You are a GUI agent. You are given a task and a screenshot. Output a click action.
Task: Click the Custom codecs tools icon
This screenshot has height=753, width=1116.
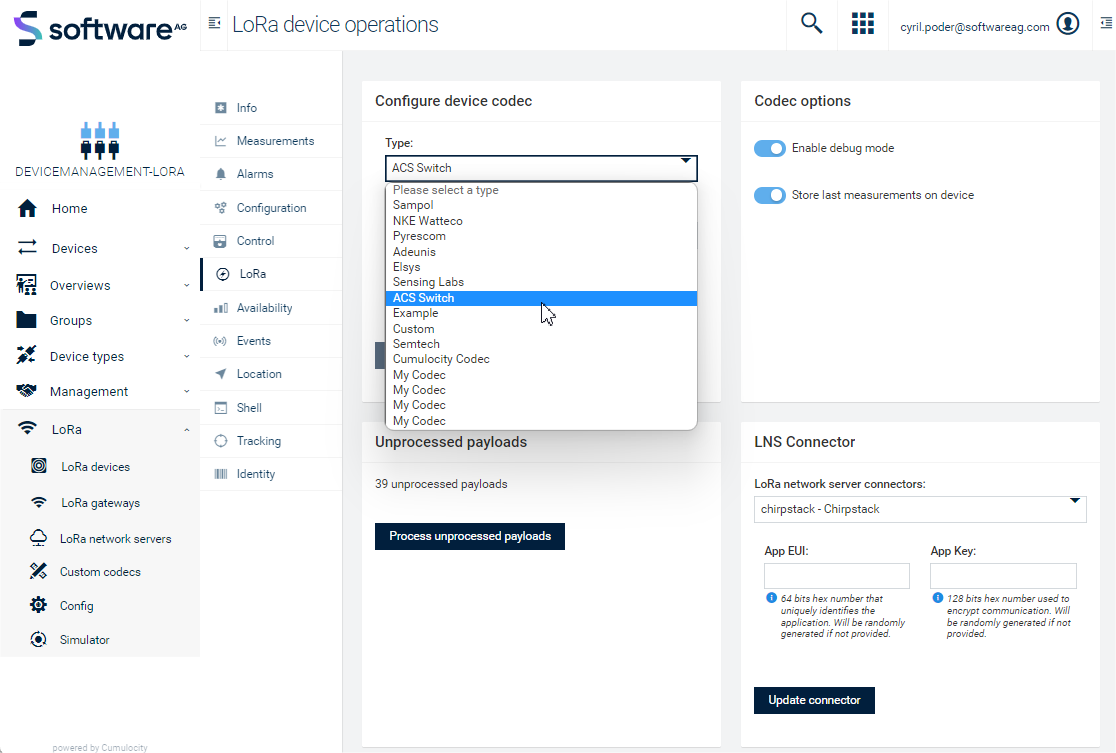coord(38,572)
